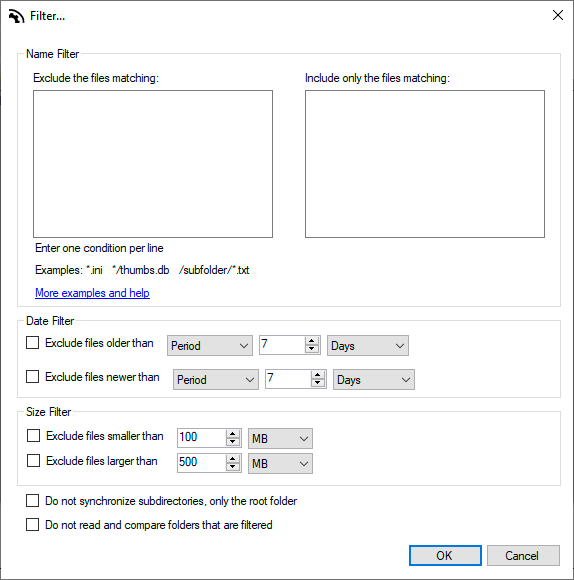
Task: Tick Exclude files smaller than checkbox
Action: [33, 436]
